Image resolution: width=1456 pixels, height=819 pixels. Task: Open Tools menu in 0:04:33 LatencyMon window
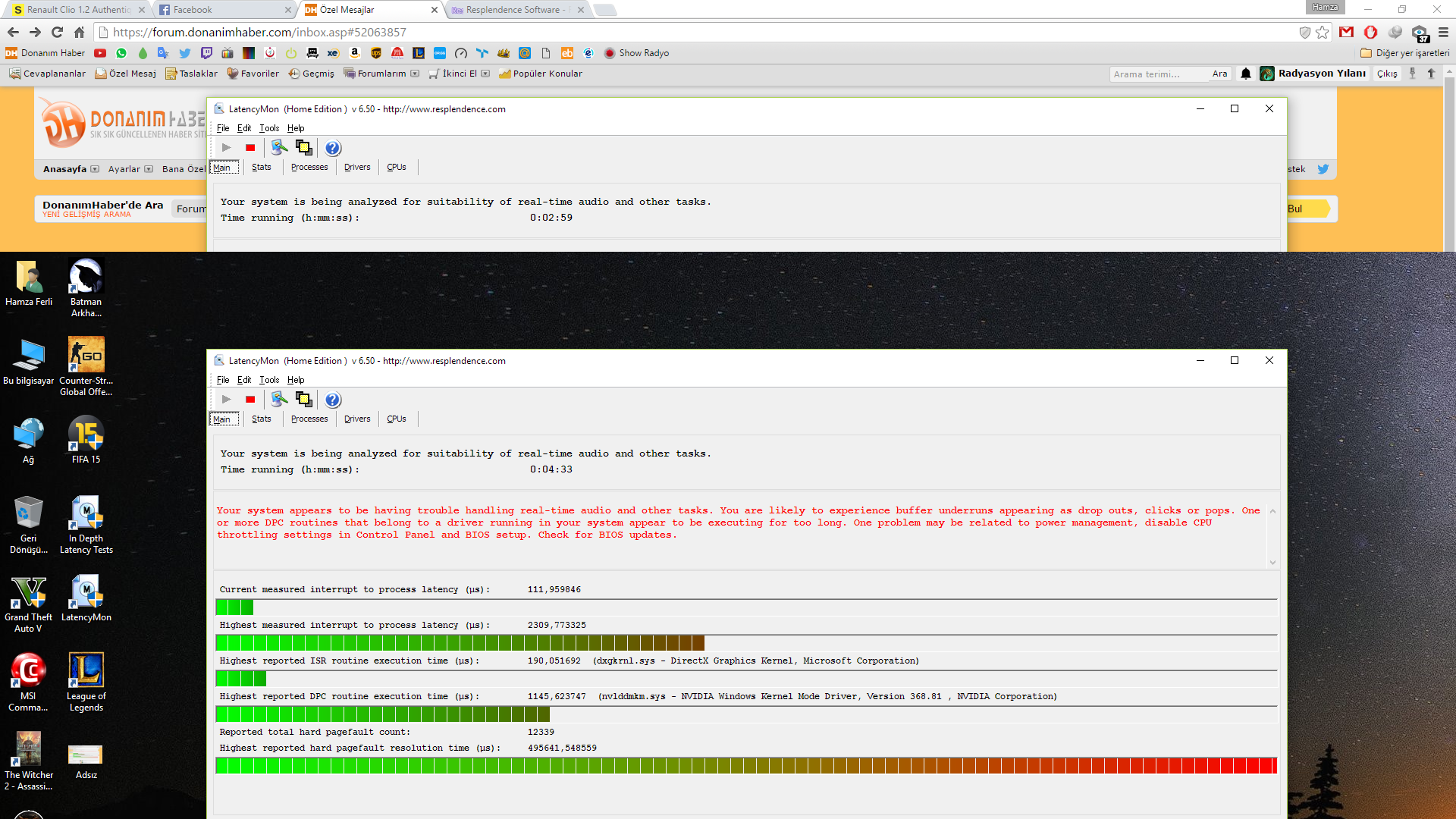coord(269,380)
